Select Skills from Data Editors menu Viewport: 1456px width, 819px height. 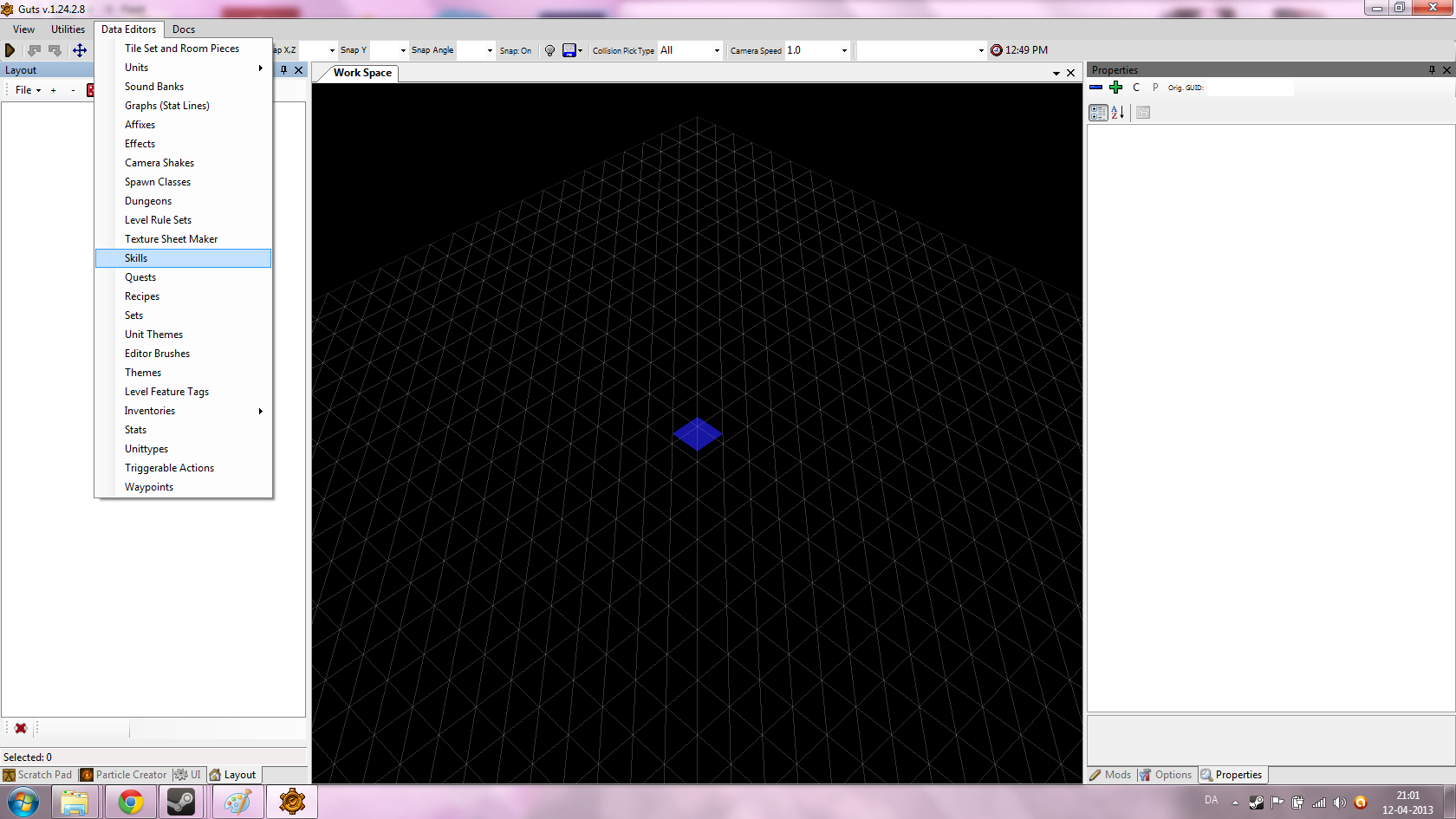183,258
